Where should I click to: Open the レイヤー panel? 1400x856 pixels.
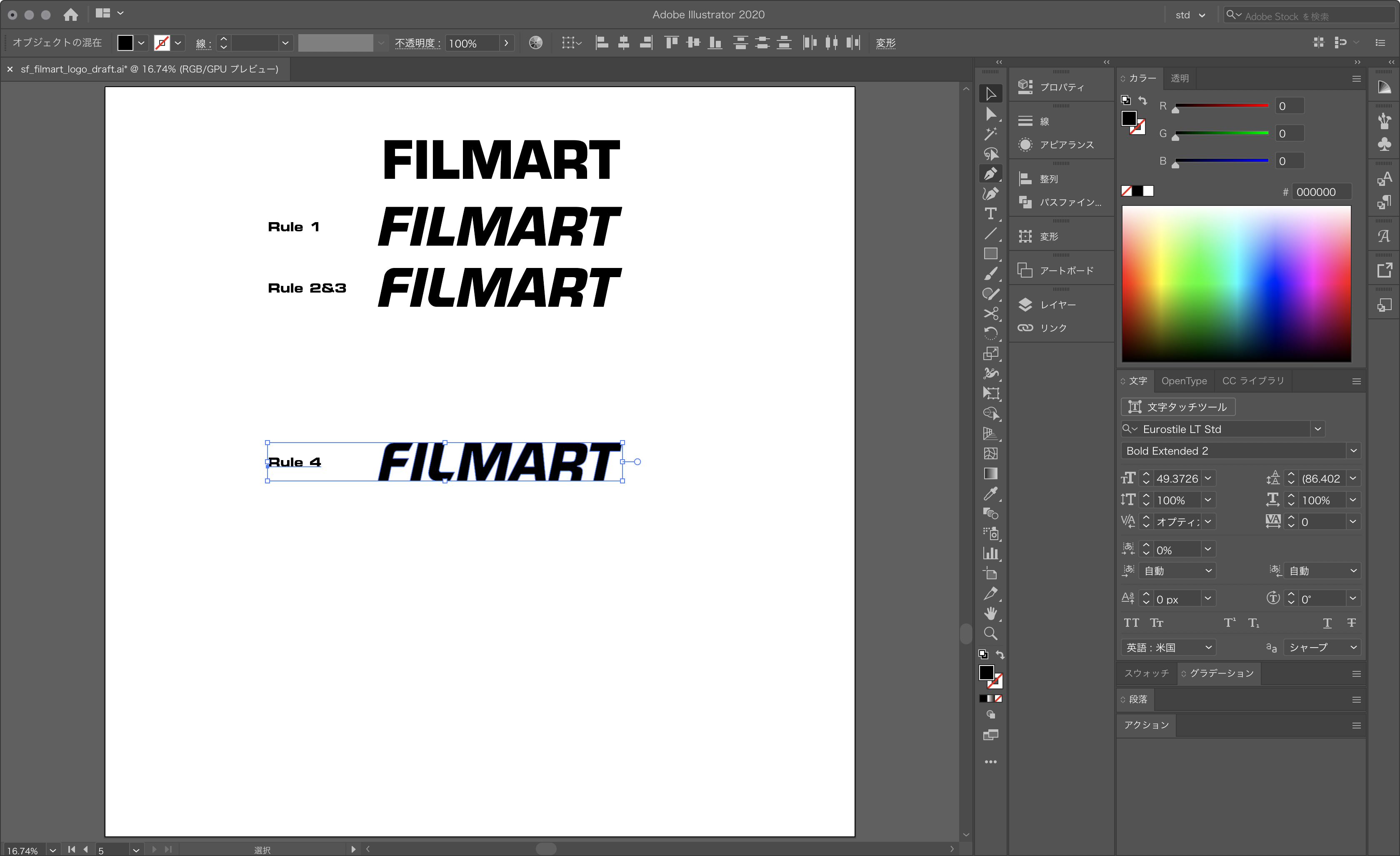pos(1061,305)
